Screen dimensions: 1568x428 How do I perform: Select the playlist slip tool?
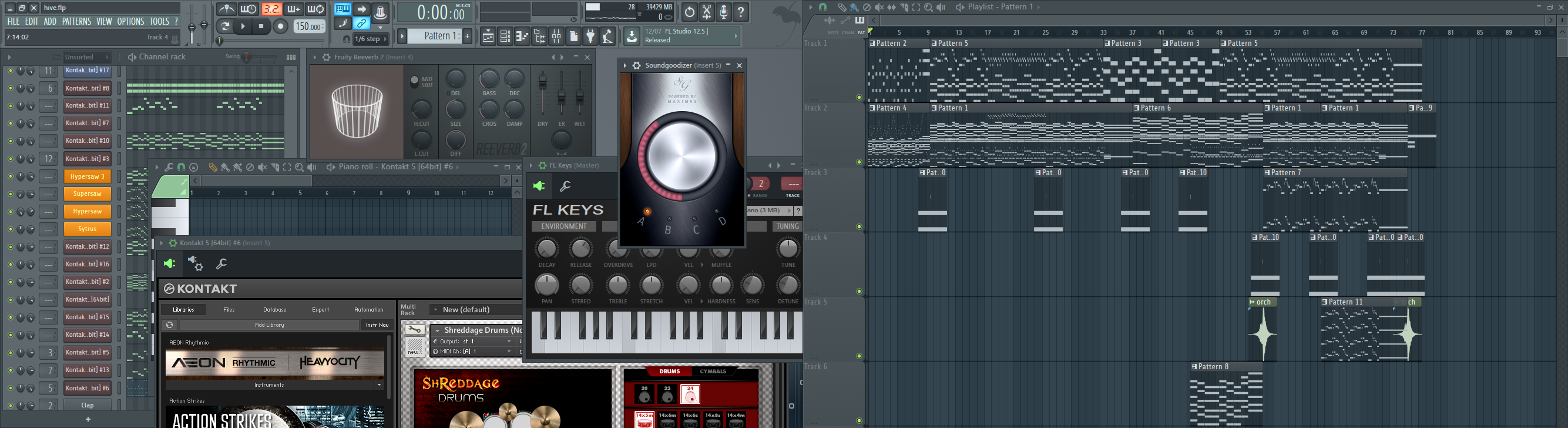pos(892,7)
